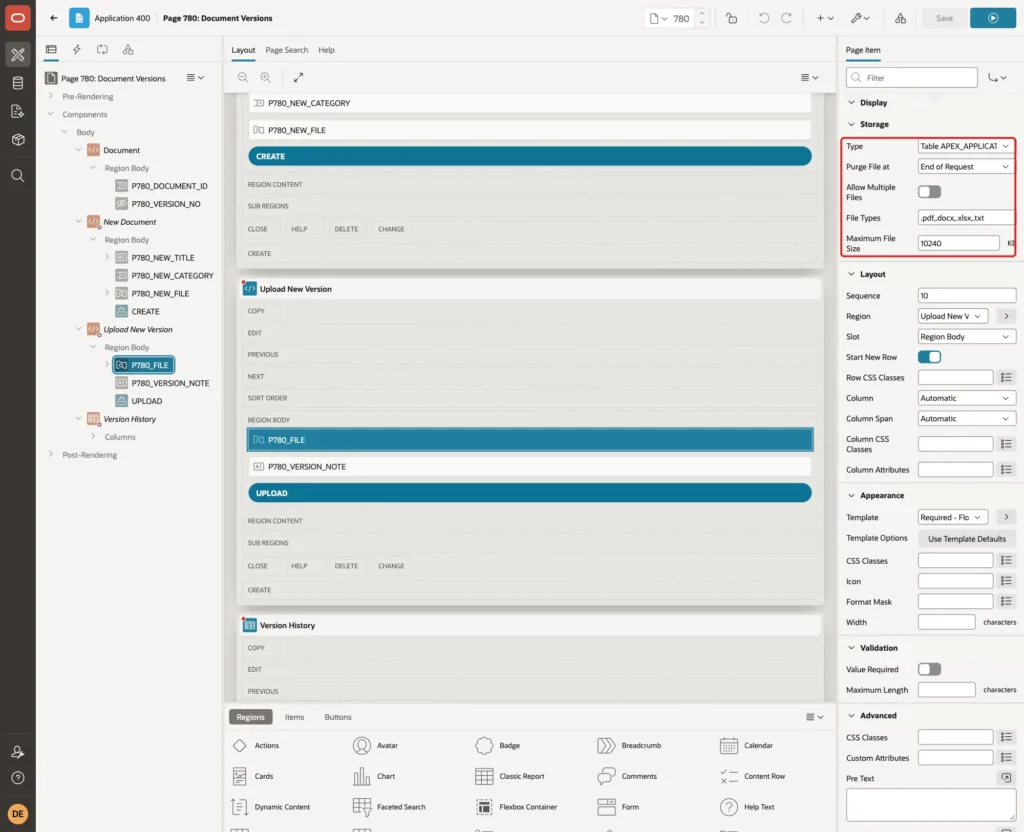
Task: Select the Regions gallery tab
Action: pyautogui.click(x=251, y=717)
